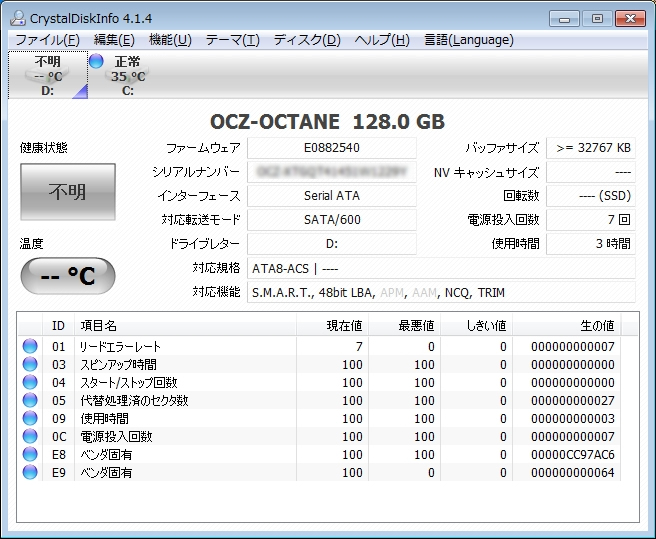Click the 生の値 column header
This screenshot has height=539, width=656.
(x=567, y=325)
